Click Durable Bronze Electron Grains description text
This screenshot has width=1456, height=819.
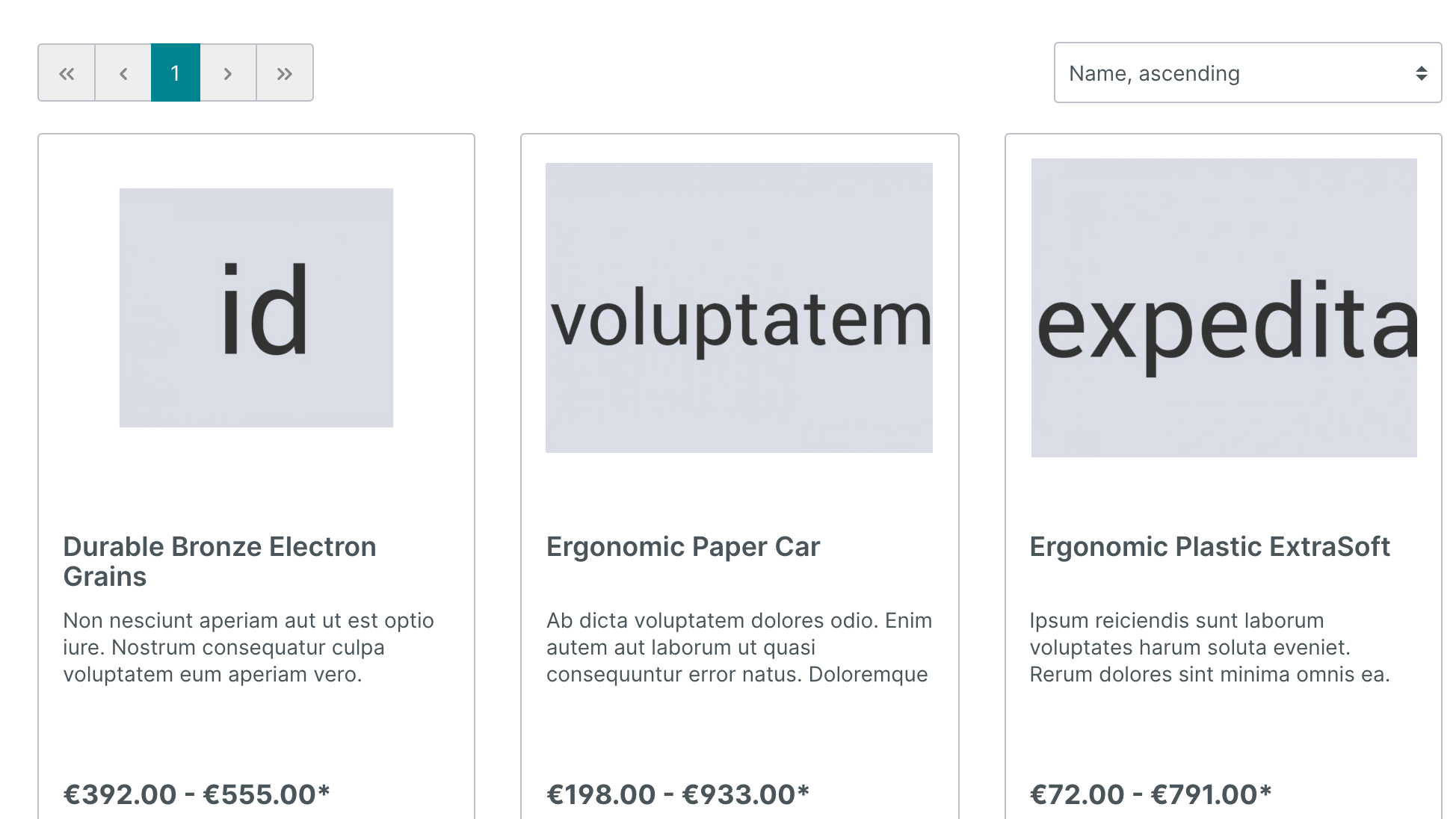[x=248, y=647]
